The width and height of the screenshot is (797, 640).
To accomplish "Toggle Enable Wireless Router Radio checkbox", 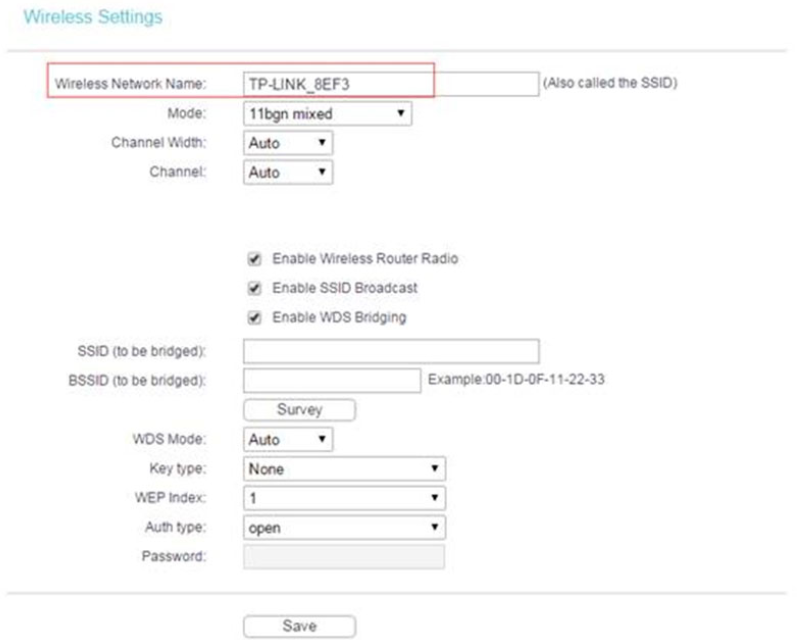I will (255, 259).
